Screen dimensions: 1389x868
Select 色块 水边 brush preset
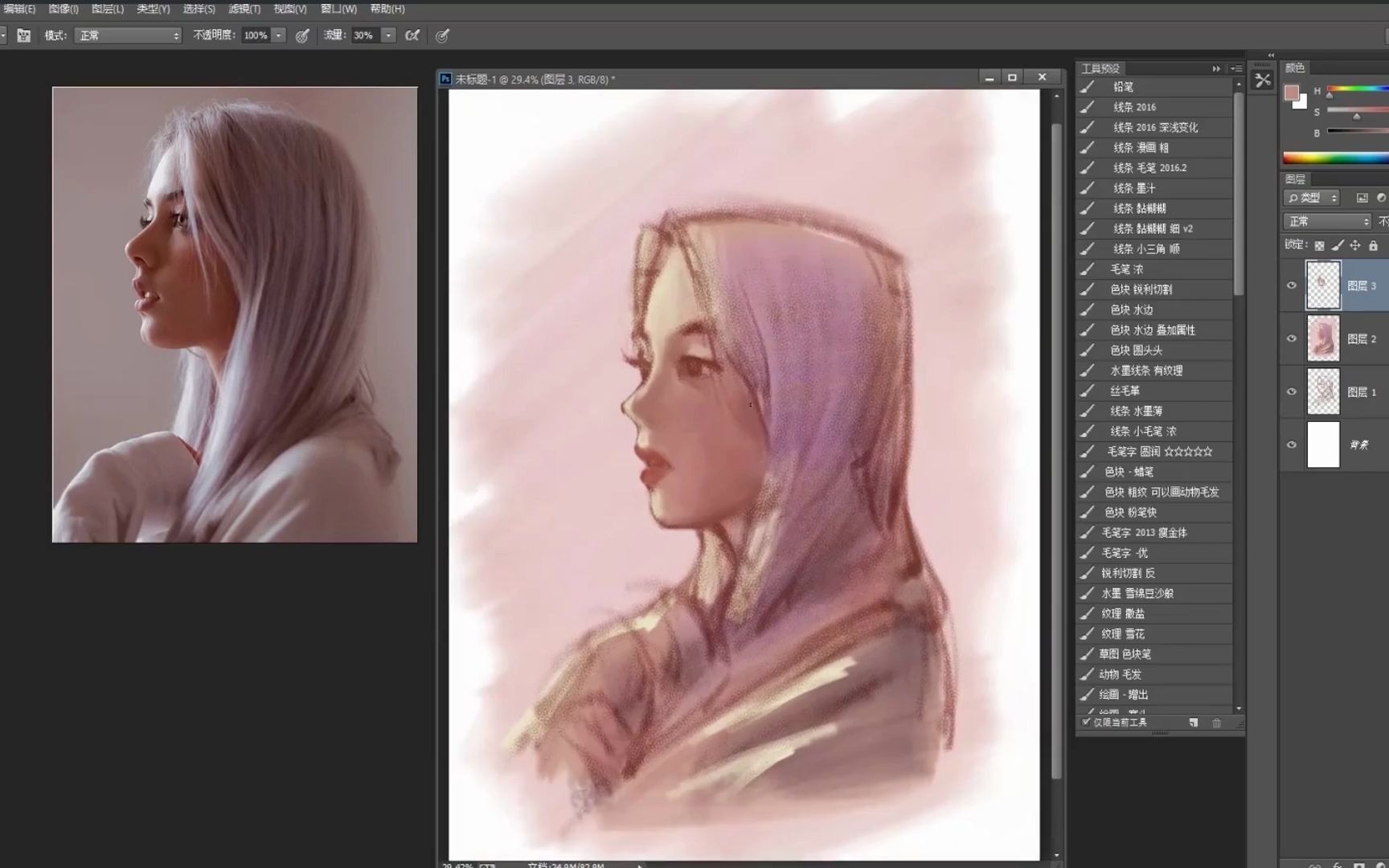(1154, 309)
